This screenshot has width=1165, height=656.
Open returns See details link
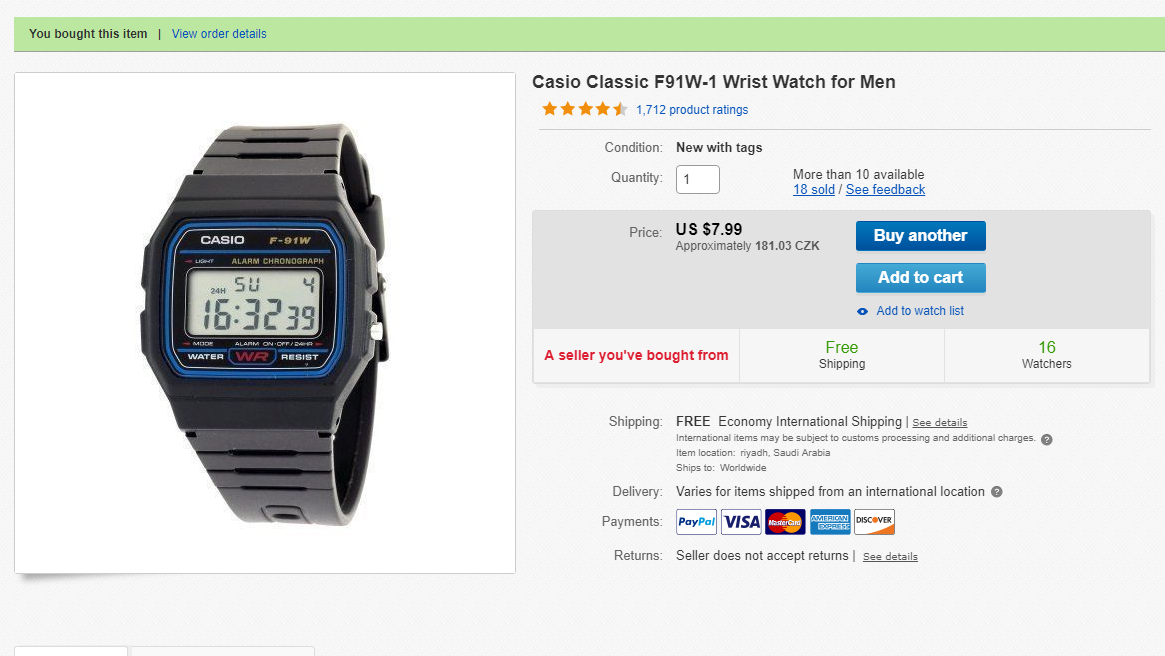click(890, 556)
